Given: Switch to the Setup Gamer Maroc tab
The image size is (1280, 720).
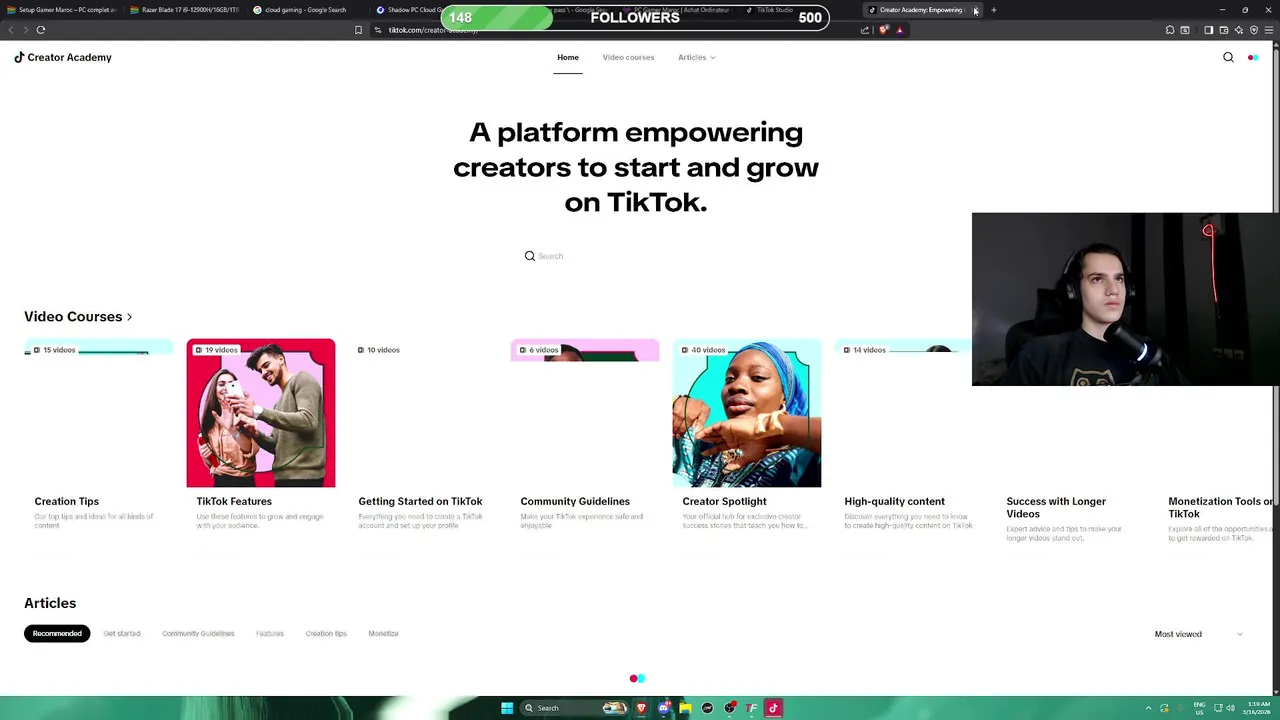Looking at the screenshot, I should click(62, 10).
